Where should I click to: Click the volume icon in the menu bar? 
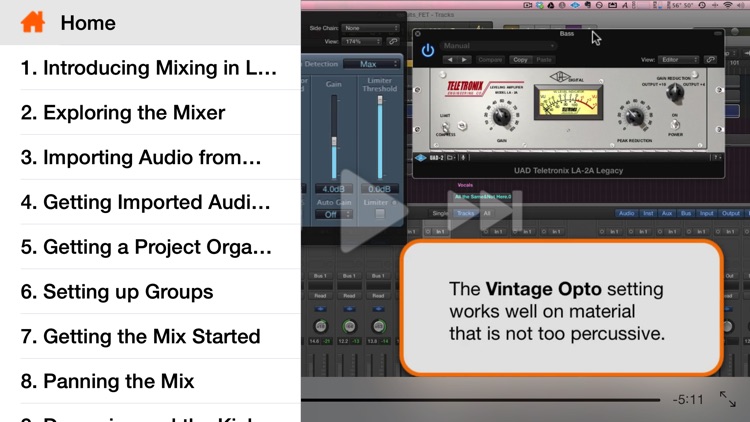pos(741,5)
